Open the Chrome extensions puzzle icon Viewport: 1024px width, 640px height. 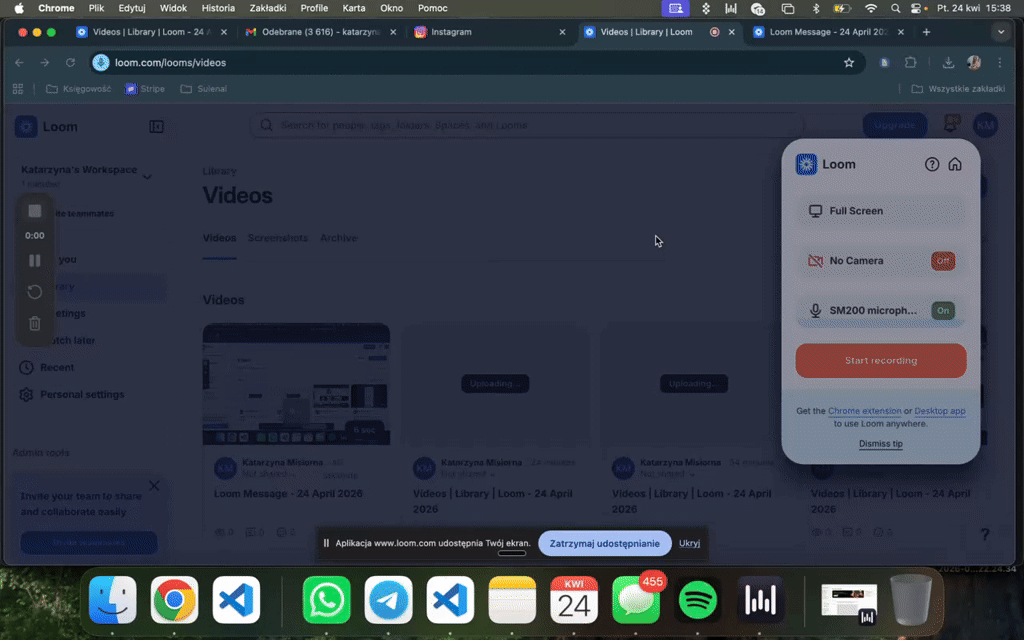coord(910,63)
